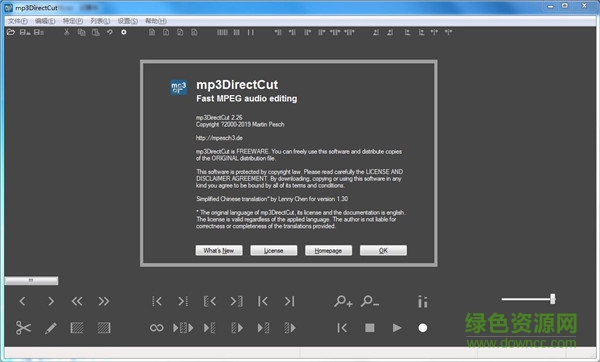Zoom out with the magnifier minus icon
This screenshot has height=362, width=600.
[370, 302]
